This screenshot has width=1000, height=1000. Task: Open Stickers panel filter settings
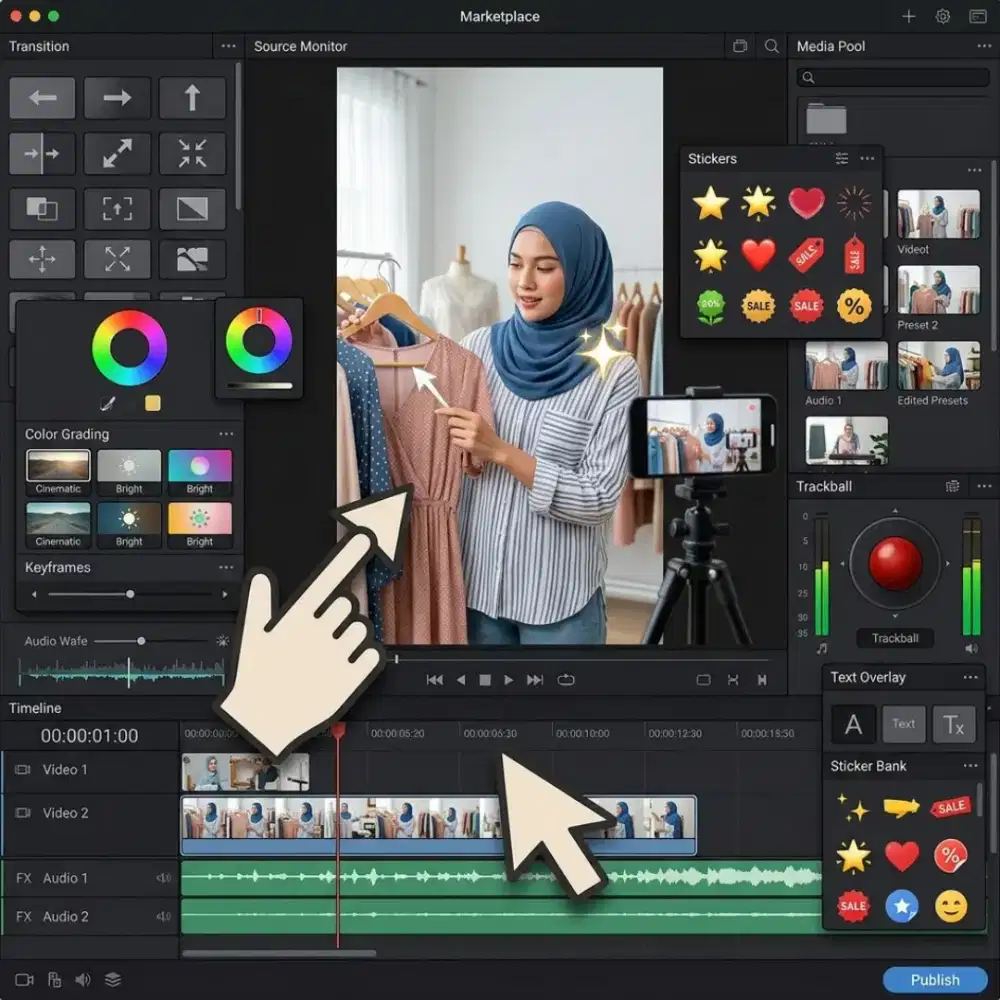(x=842, y=158)
